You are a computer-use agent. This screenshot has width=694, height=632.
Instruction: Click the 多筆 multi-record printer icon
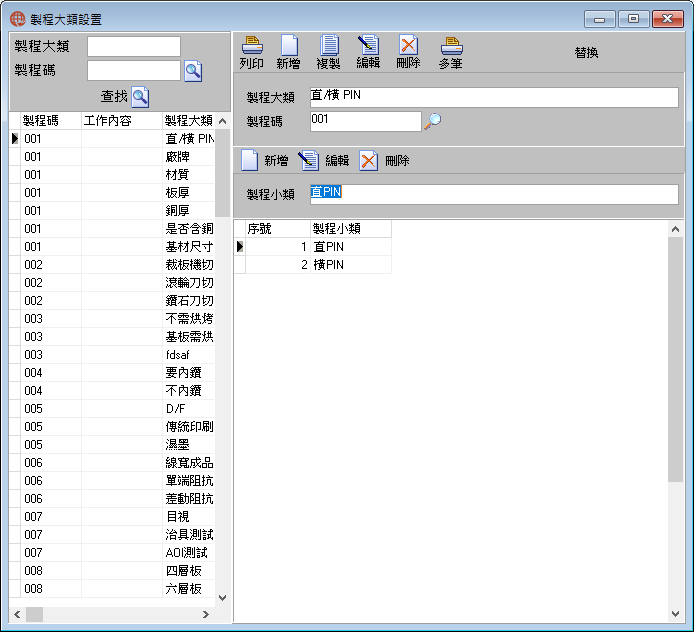(451, 45)
